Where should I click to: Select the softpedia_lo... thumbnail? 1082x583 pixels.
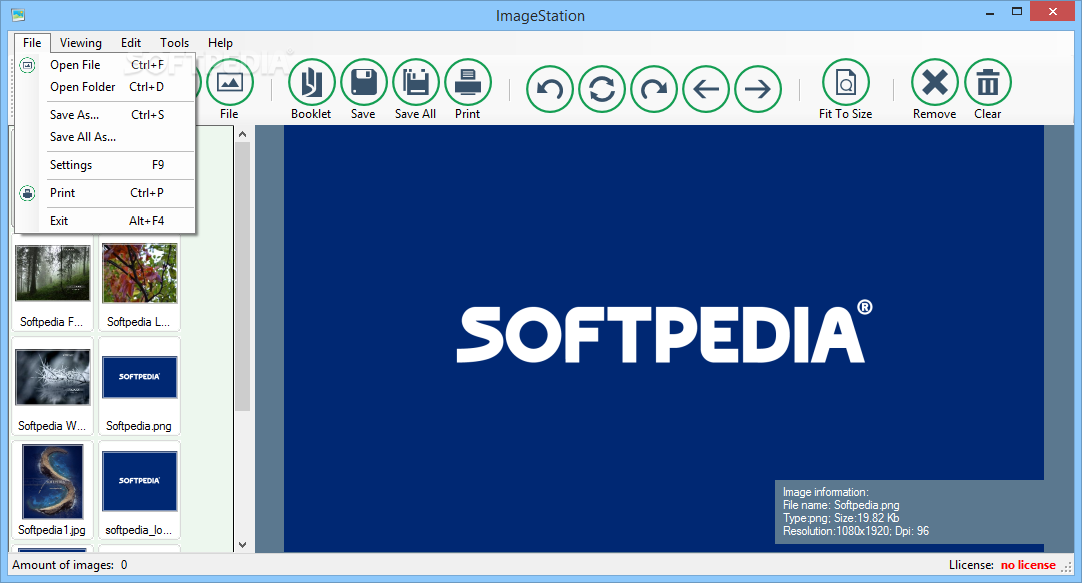139,491
